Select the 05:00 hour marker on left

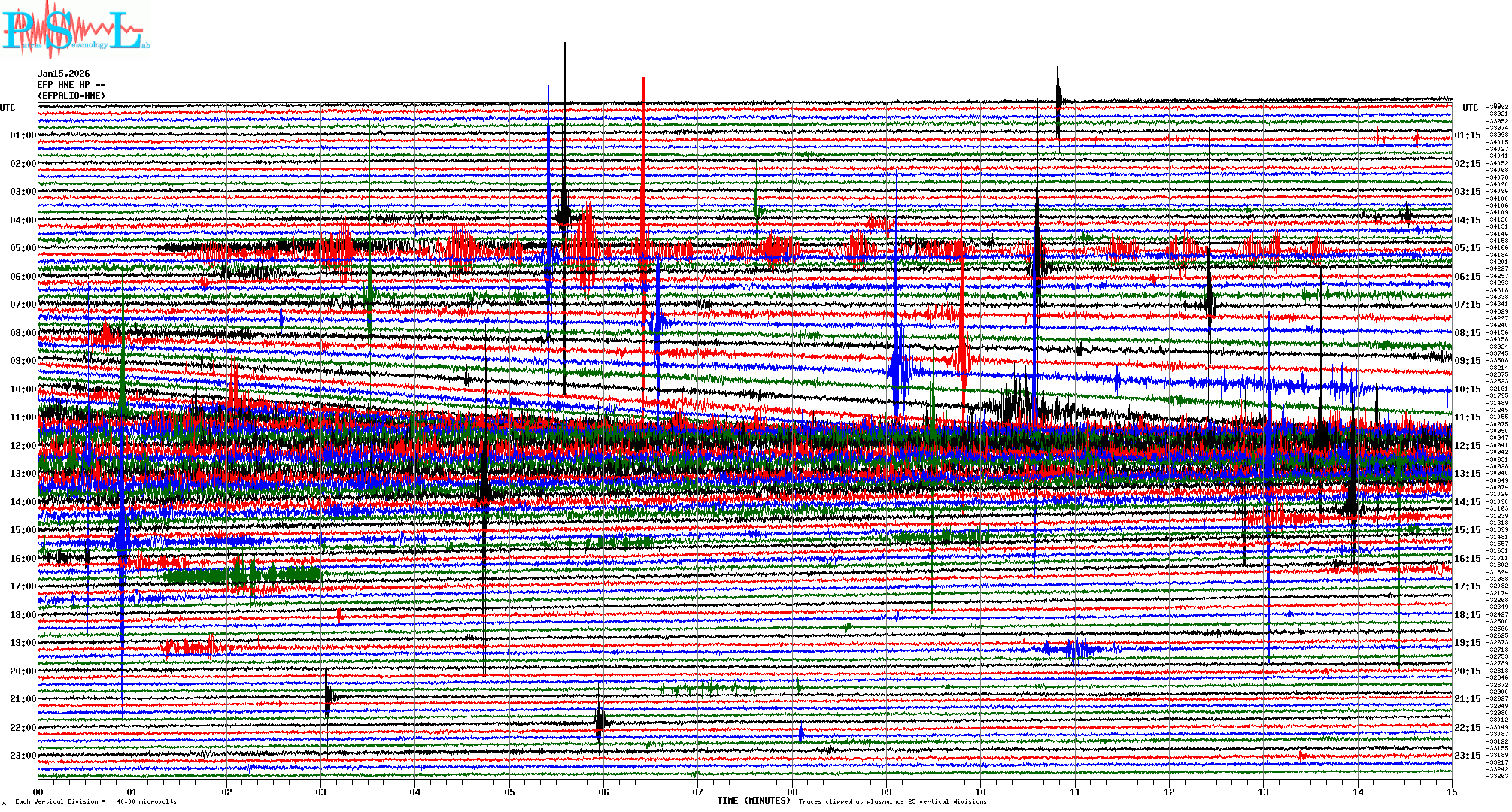tap(23, 248)
